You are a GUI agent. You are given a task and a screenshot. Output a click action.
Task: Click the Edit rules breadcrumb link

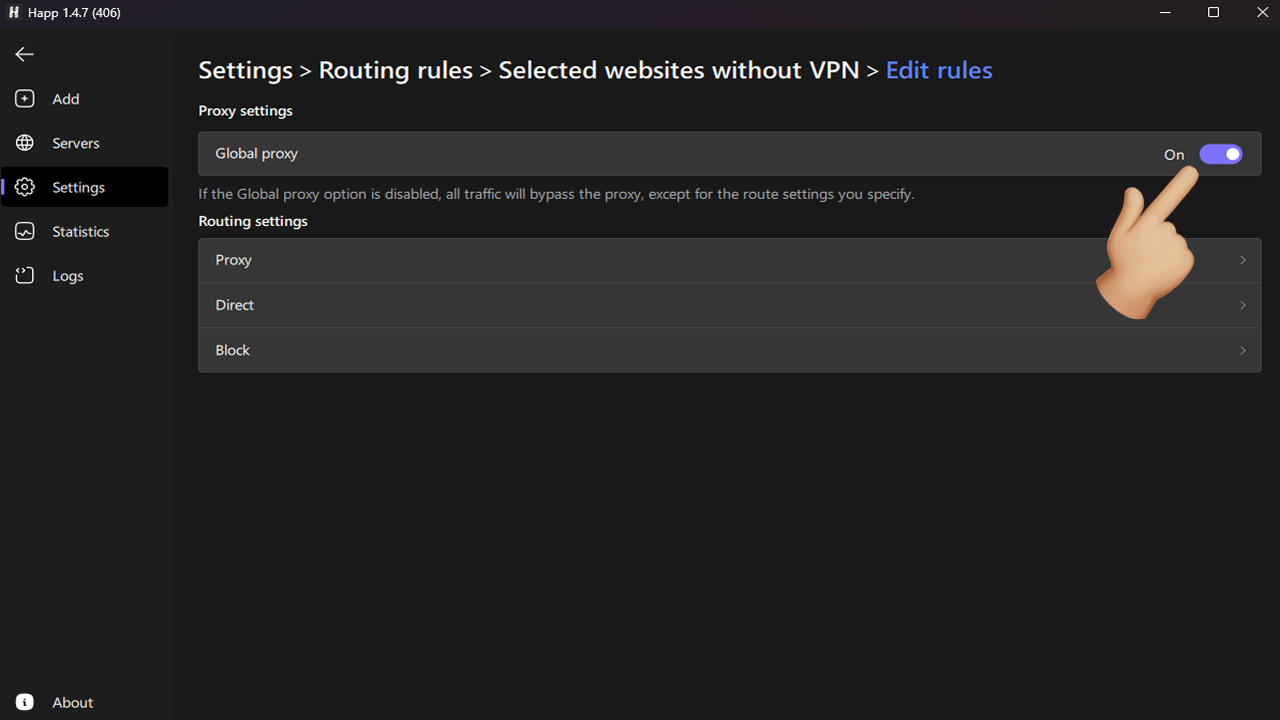[x=938, y=70]
